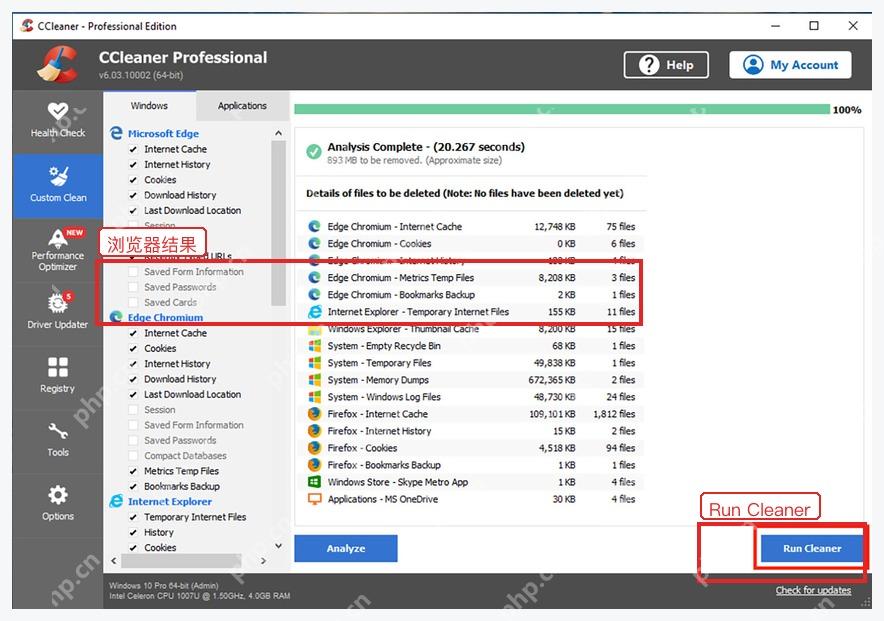Image resolution: width=884 pixels, height=621 pixels.
Task: Click Internet Explorer Temporary Internet Files icon
Action: pyautogui.click(x=314, y=312)
